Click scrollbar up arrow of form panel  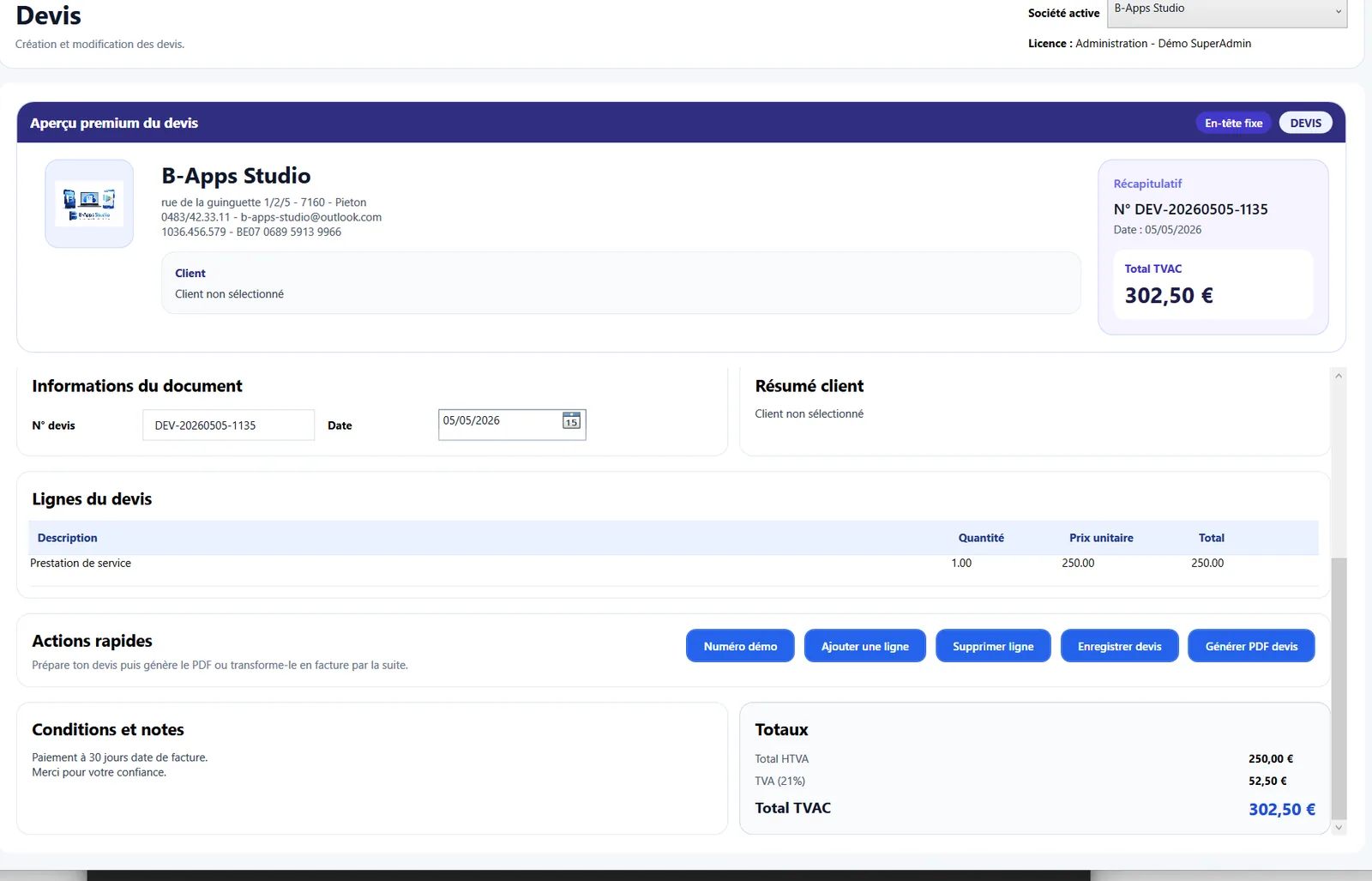1339,376
